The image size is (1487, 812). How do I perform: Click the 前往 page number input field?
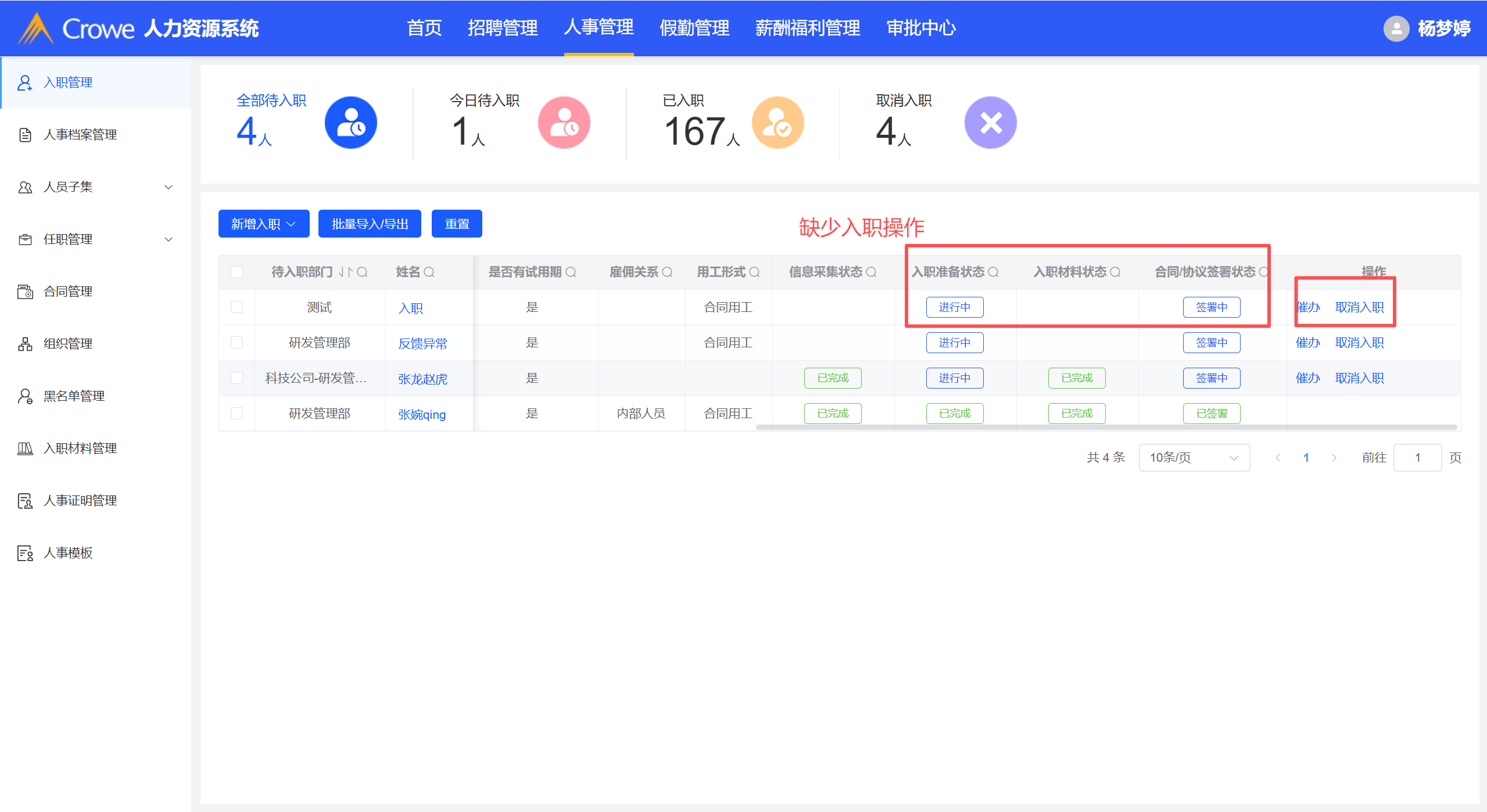[1417, 458]
